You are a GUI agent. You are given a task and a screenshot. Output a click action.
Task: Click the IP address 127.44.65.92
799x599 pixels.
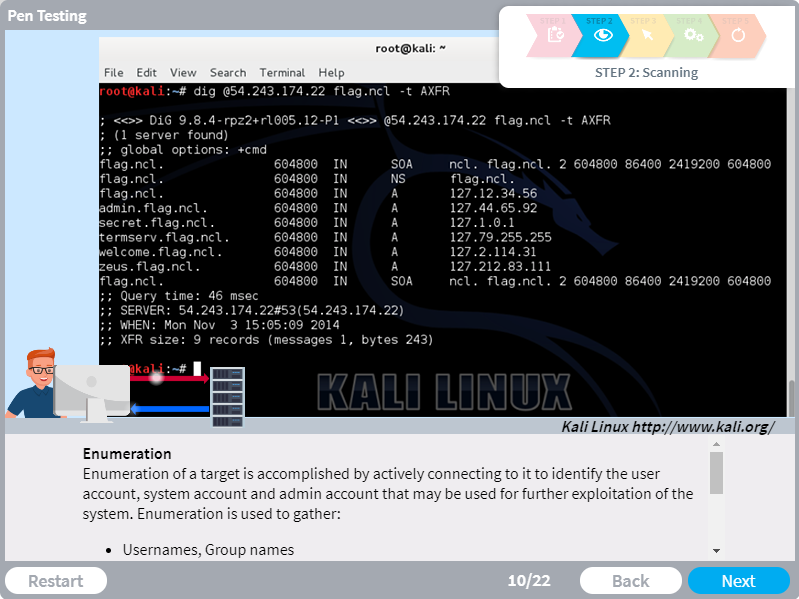(x=493, y=208)
